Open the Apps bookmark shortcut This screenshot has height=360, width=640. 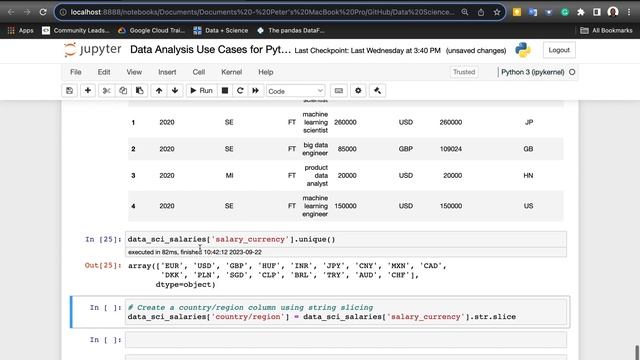coord(20,30)
